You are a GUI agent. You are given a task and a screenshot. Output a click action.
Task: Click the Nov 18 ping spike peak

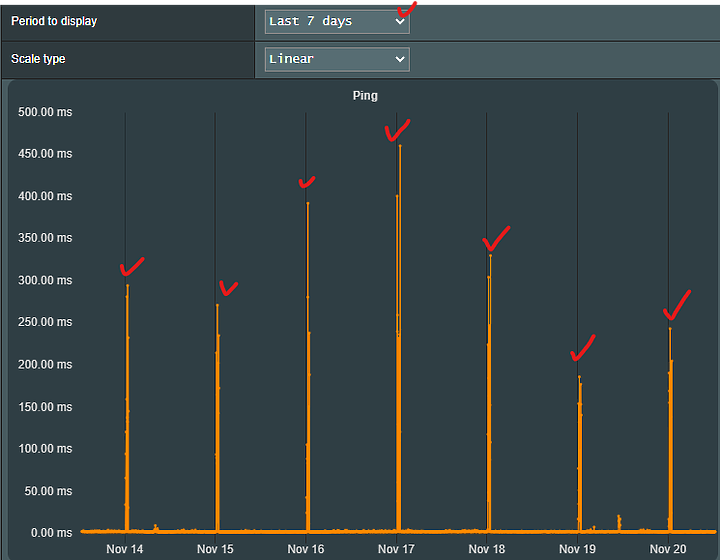coord(490,256)
